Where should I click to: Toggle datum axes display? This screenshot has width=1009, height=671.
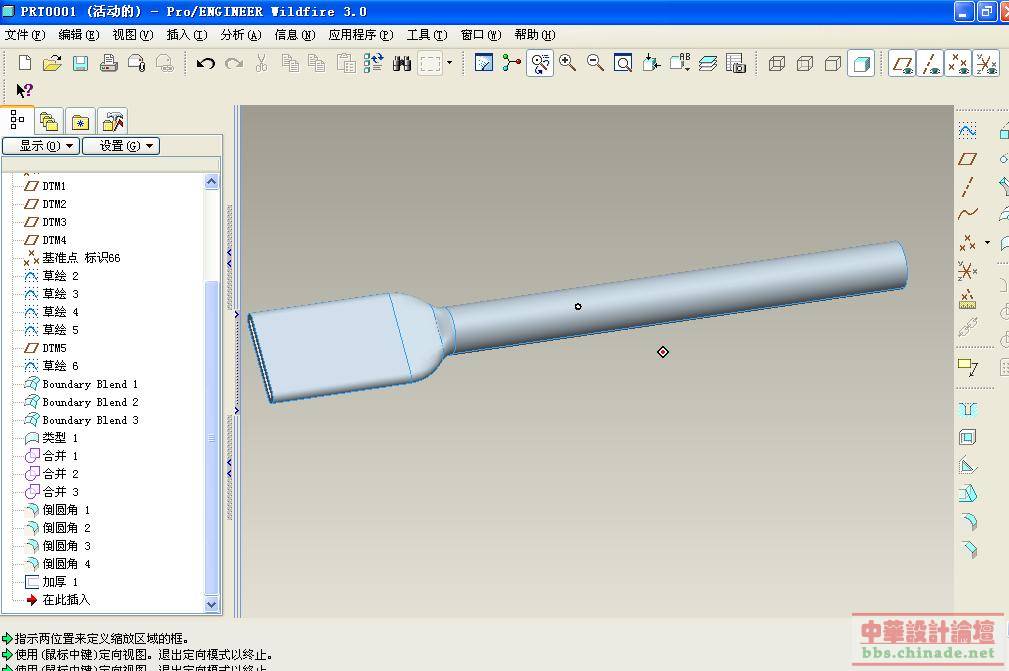[930, 63]
